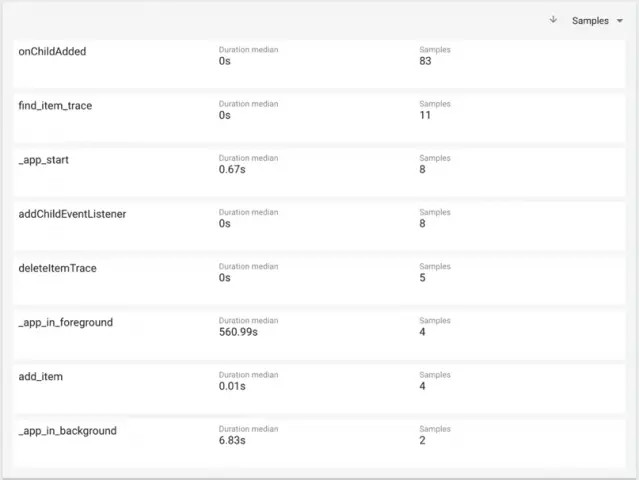
Task: Open the _app_in_background trace
Action: pyautogui.click(x=67, y=431)
